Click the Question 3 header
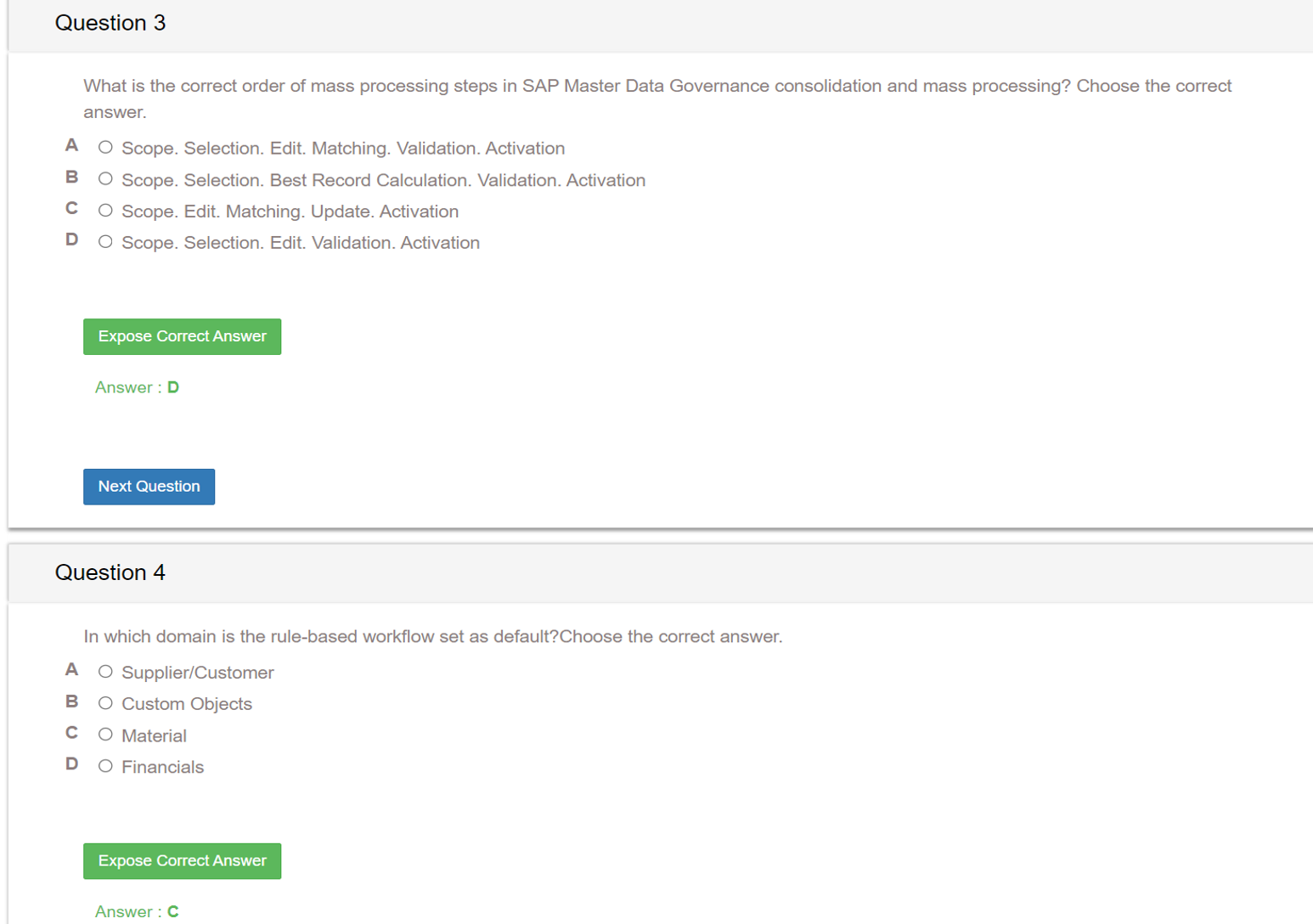This screenshot has height=924, width=1313. (x=110, y=23)
